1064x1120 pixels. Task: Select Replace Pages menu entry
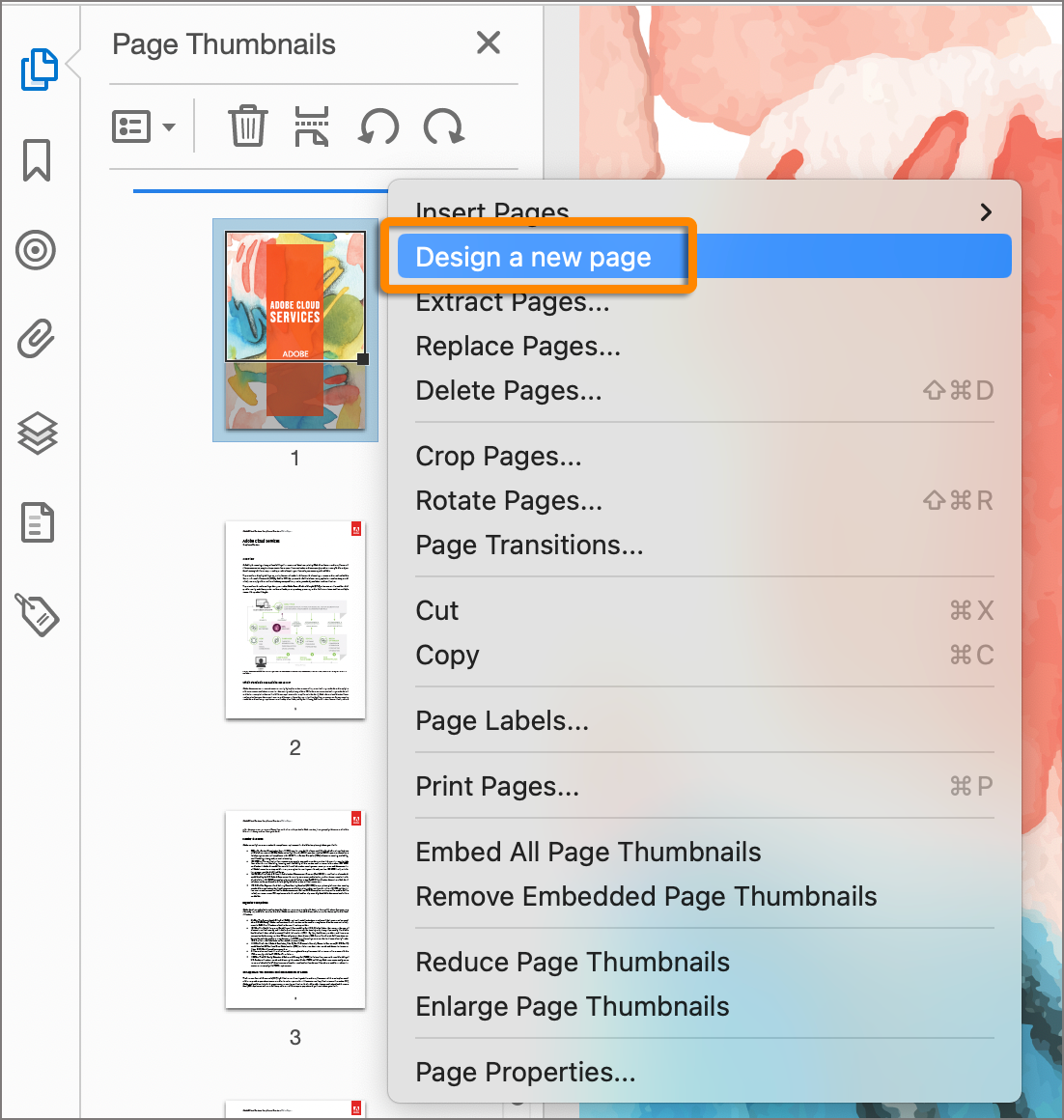click(x=704, y=346)
